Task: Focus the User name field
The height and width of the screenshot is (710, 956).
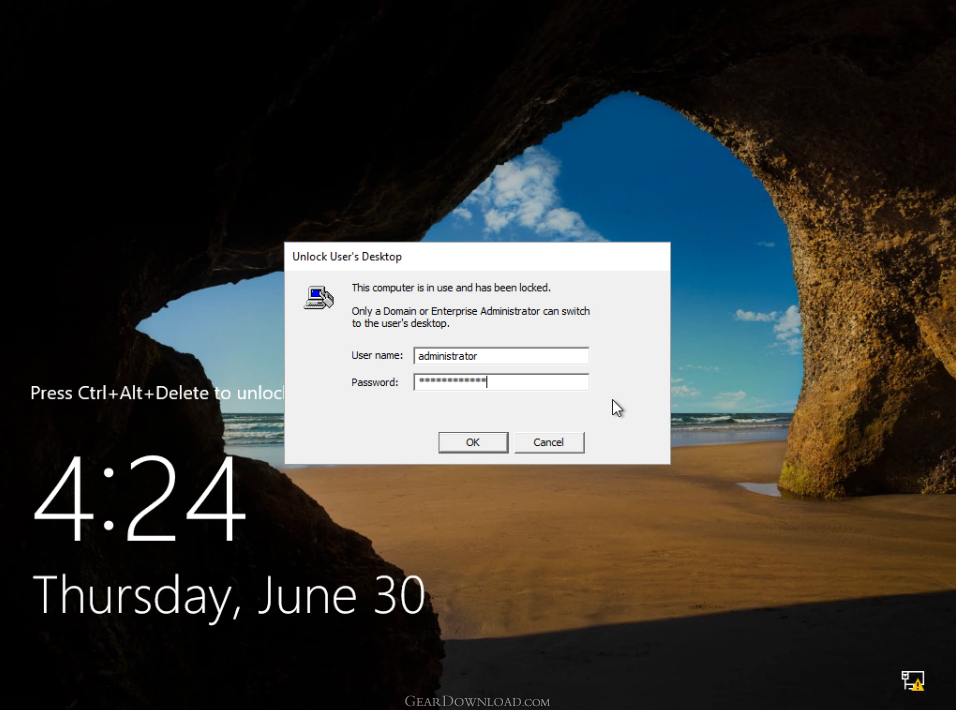Action: [x=501, y=356]
